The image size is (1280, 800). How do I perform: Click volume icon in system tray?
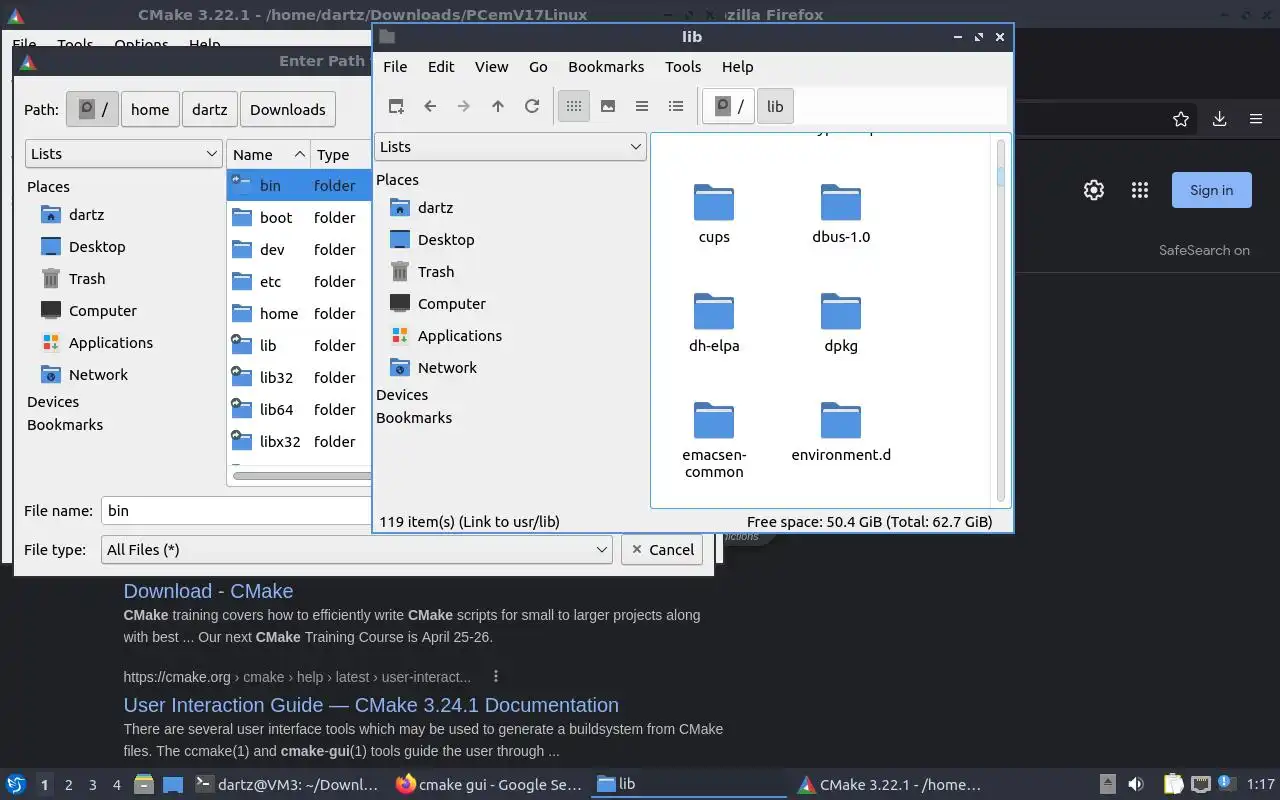click(1136, 785)
